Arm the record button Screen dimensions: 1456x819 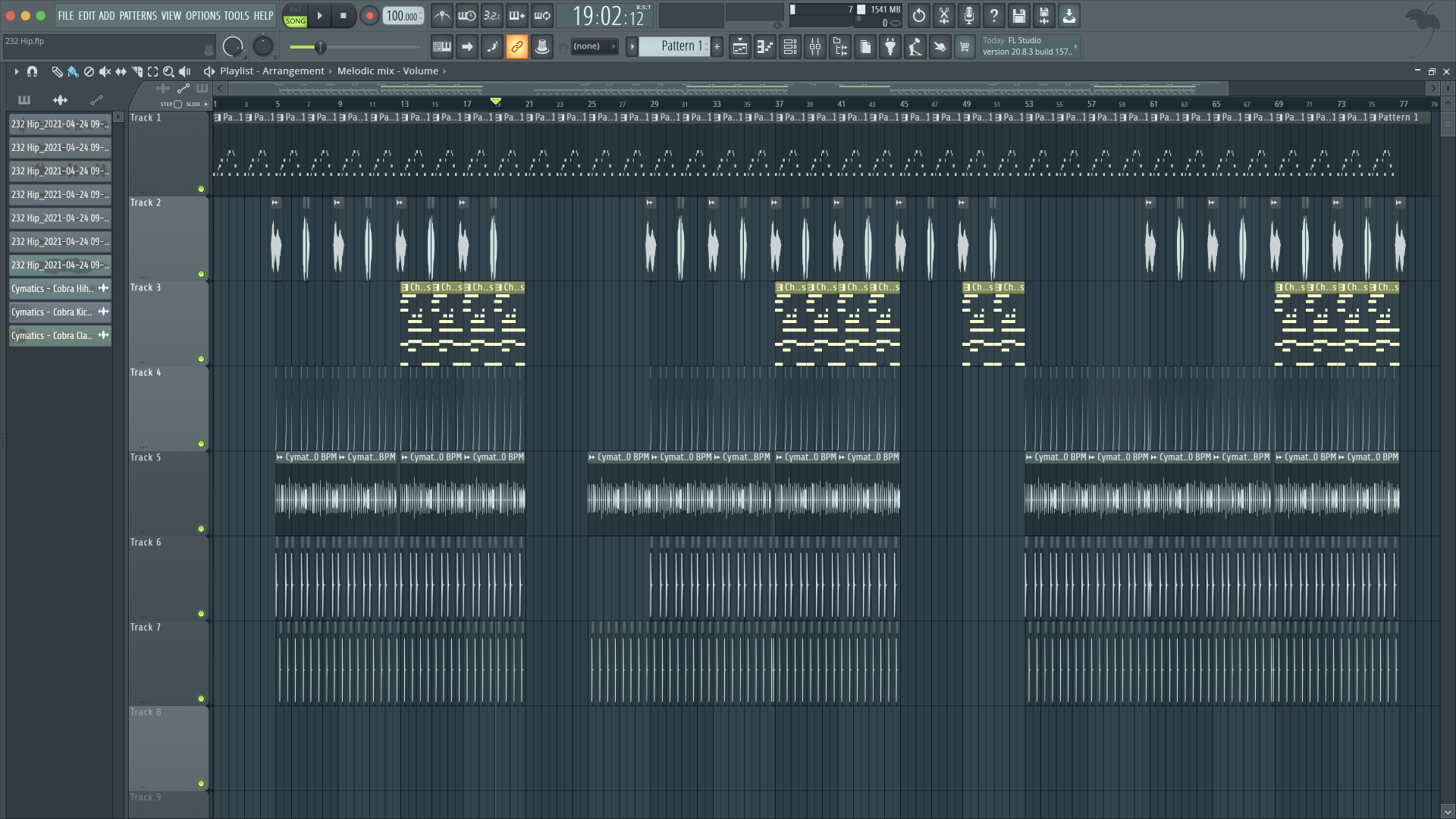(x=369, y=15)
